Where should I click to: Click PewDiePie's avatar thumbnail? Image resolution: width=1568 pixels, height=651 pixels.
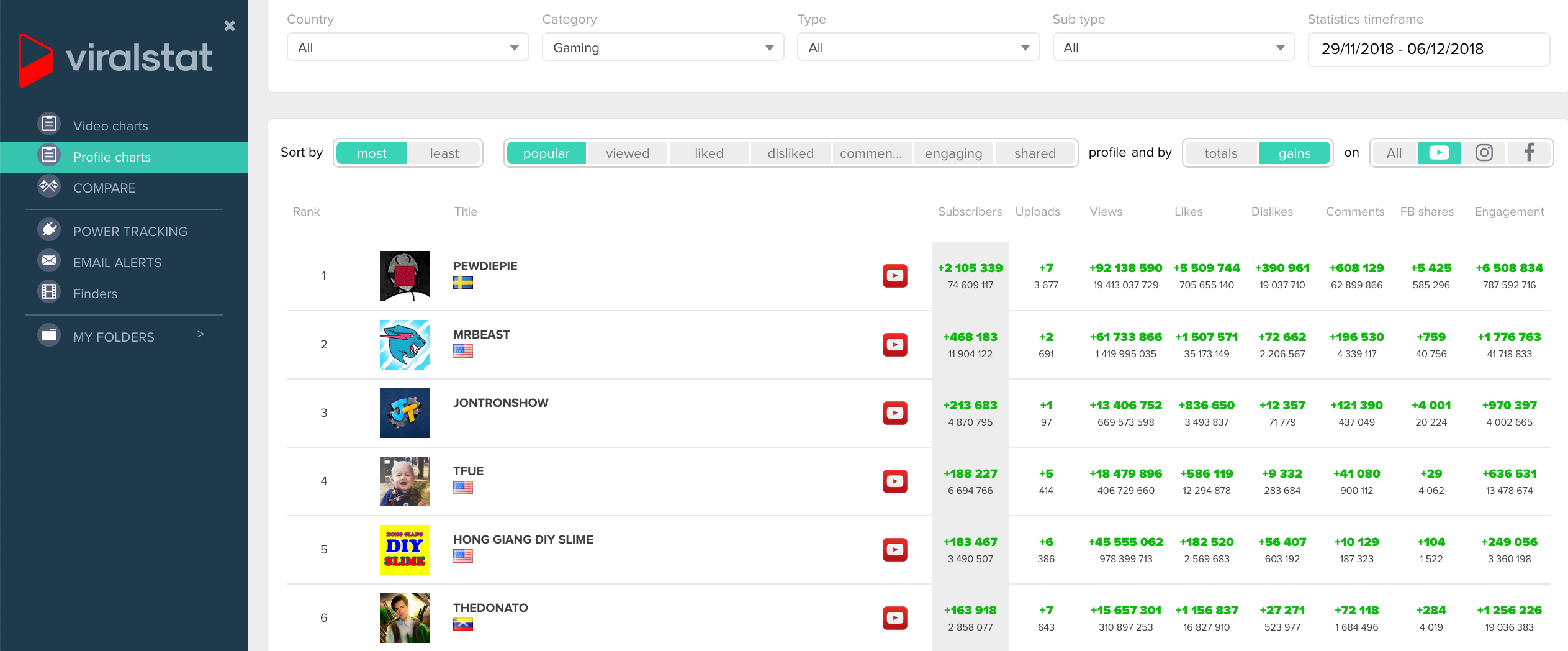(x=405, y=276)
